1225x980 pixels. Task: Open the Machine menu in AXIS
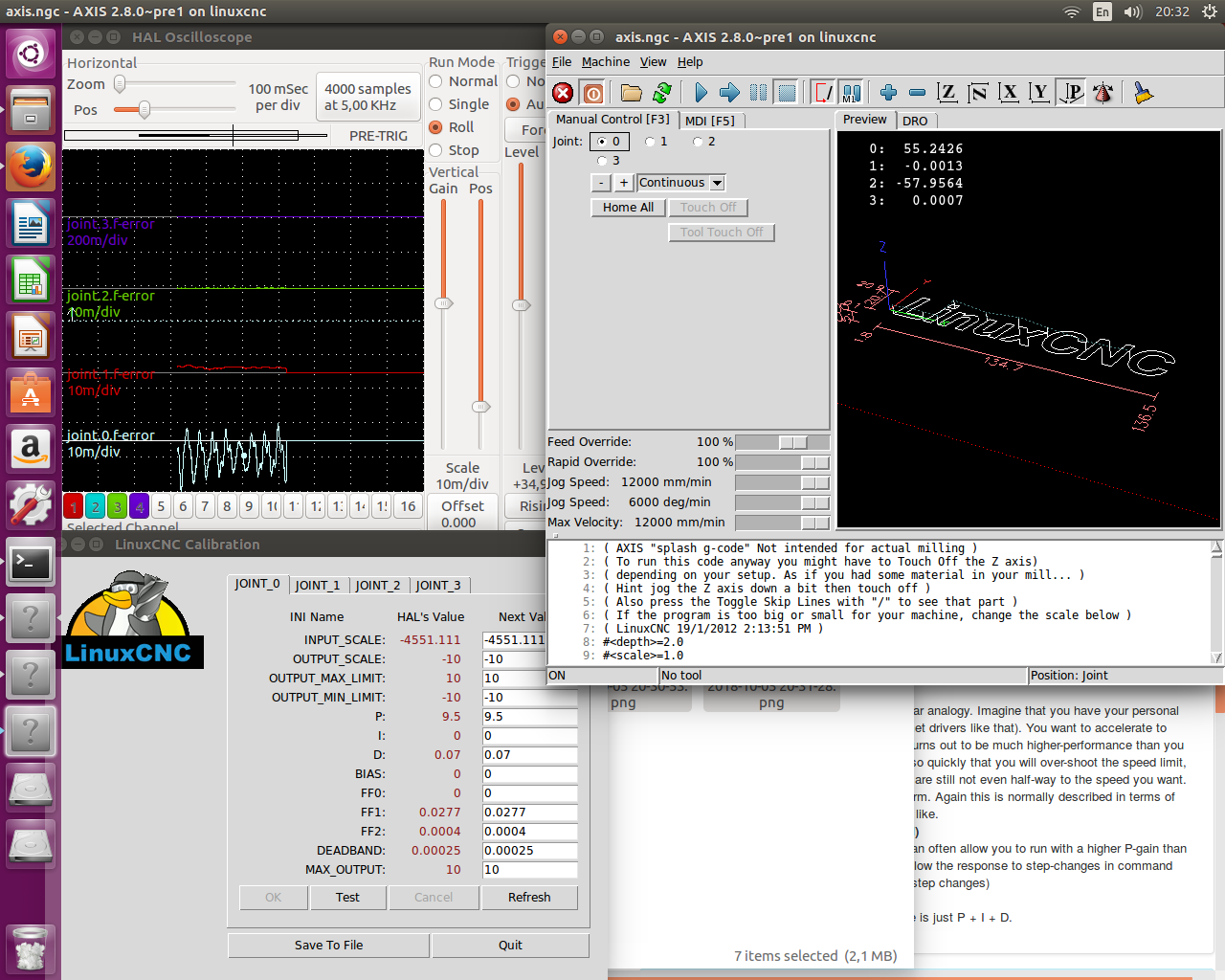pyautogui.click(x=606, y=62)
